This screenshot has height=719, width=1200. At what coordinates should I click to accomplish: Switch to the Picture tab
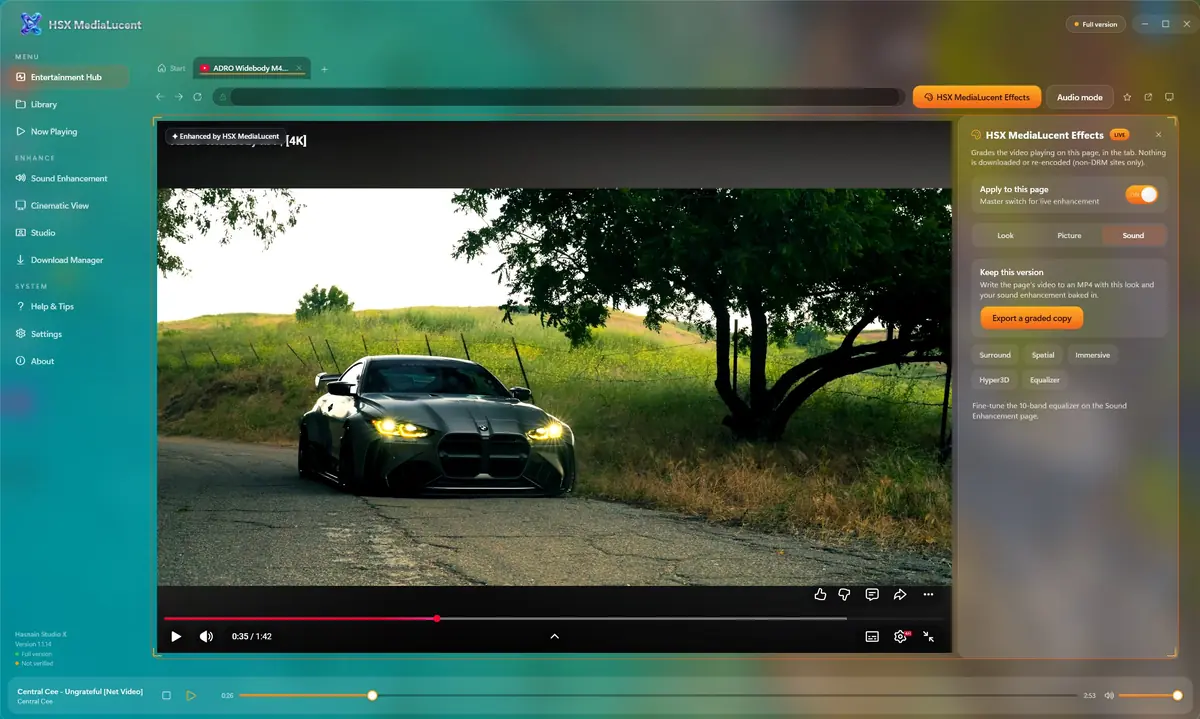point(1070,235)
